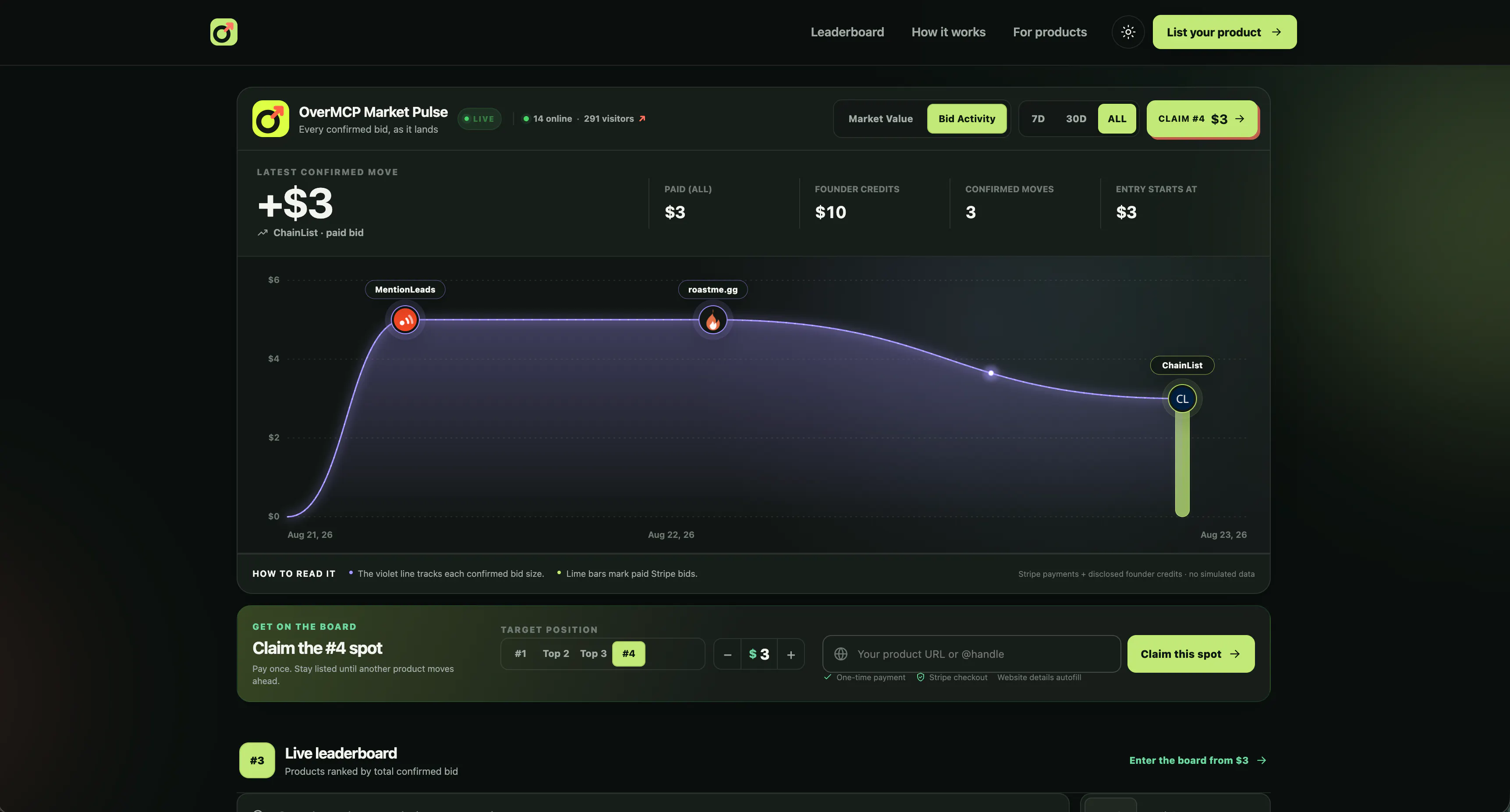Viewport: 1510px width, 812px height.
Task: Click the globe icon in the URL field
Action: [840, 654]
